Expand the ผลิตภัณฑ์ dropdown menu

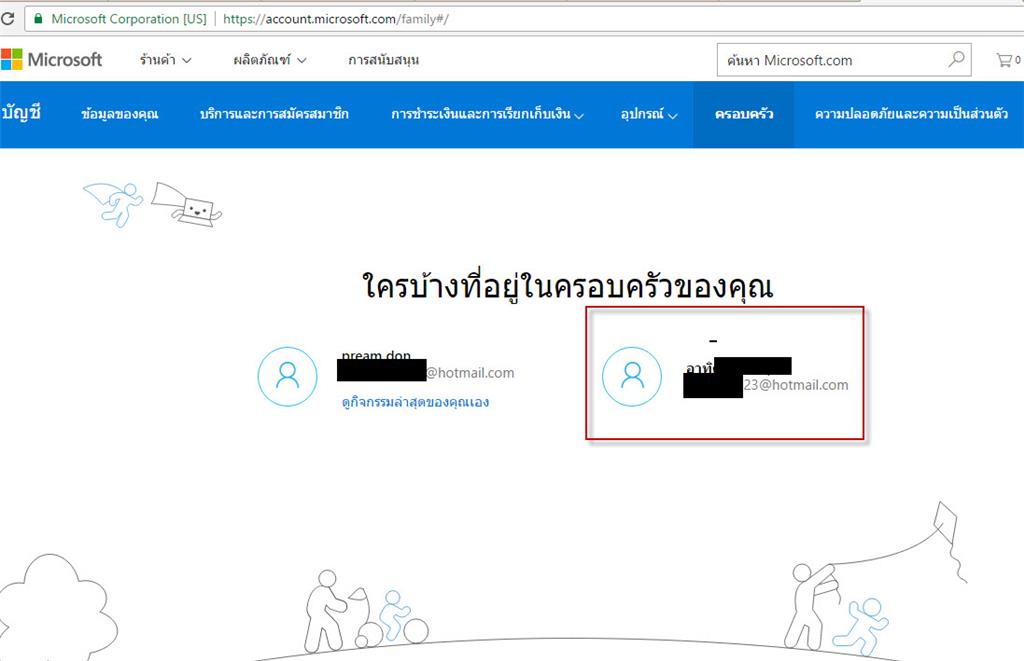[x=270, y=60]
